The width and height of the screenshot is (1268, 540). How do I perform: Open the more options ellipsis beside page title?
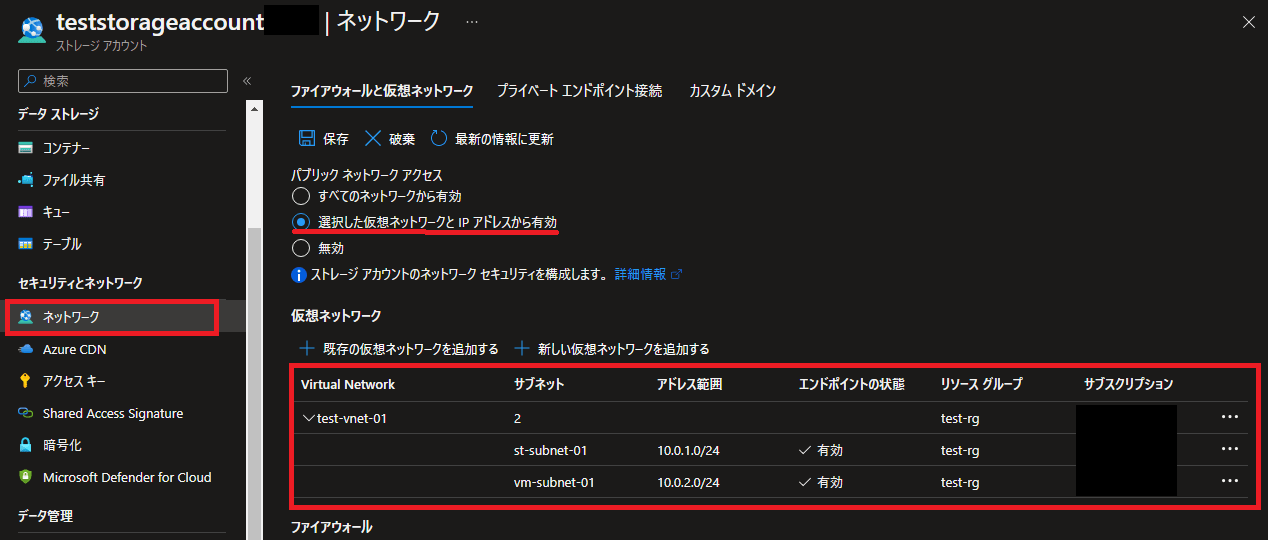pyautogui.click(x=472, y=21)
